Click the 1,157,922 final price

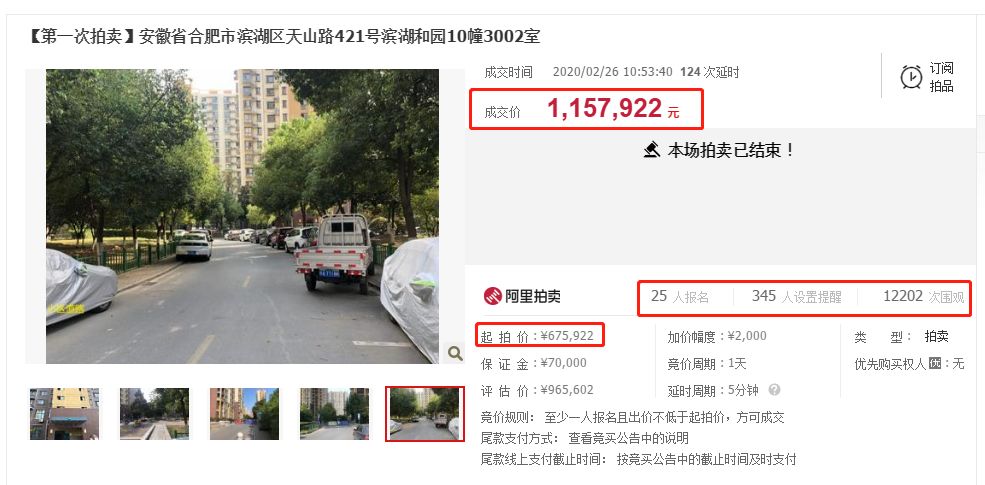[604, 109]
